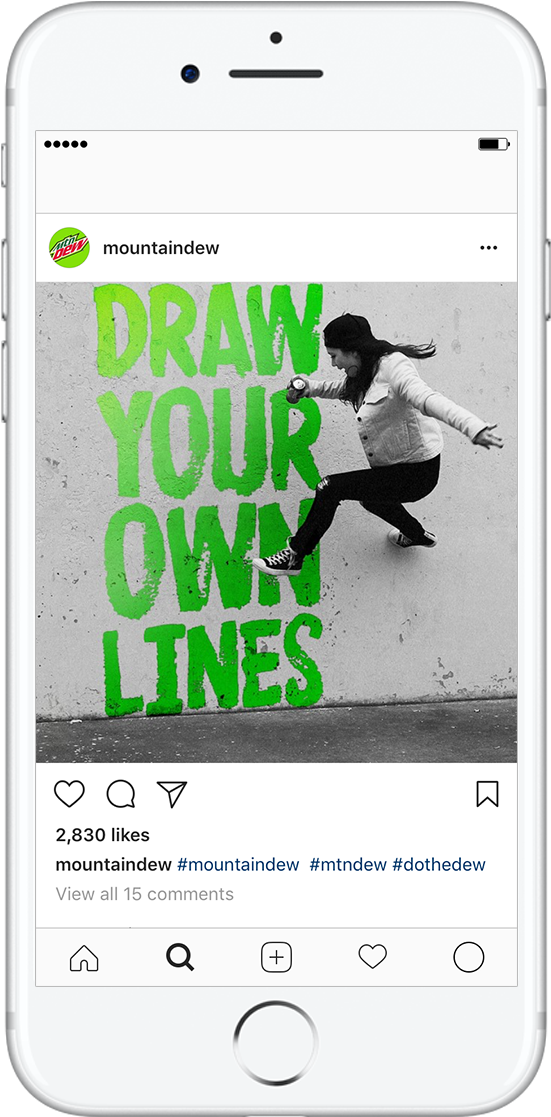Expand View all 15 comments
The image size is (551, 1117).
pyautogui.click(x=145, y=894)
